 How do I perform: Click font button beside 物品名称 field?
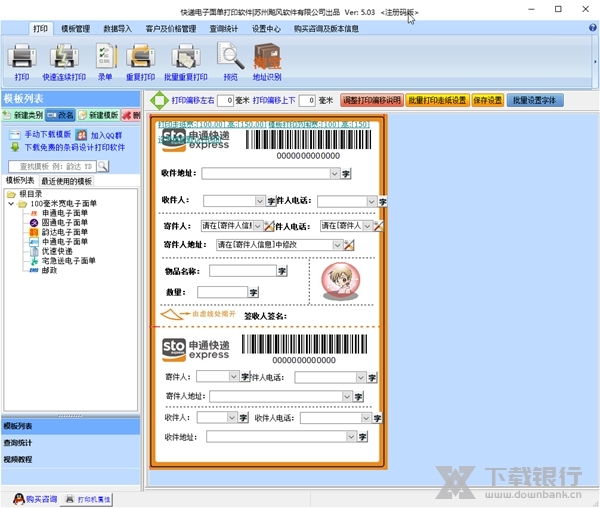coord(282,271)
